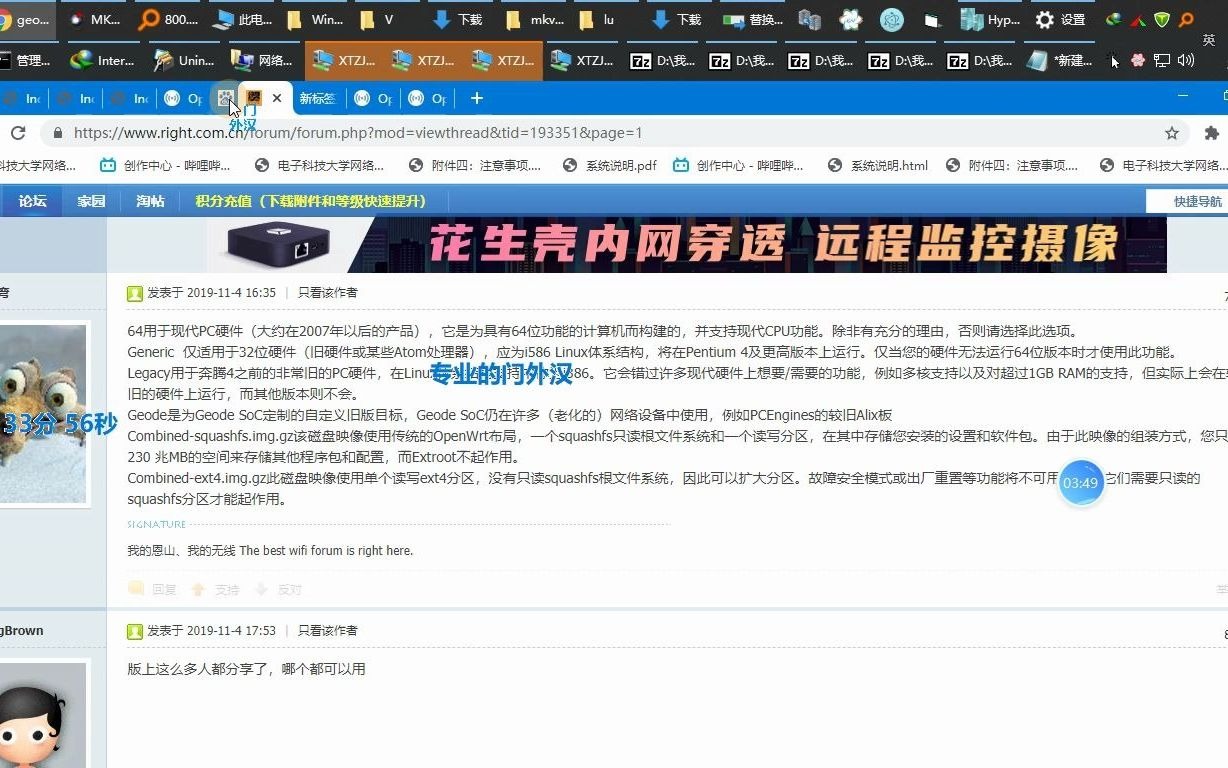Open the Hyp... Hyper-V taskbar item
This screenshot has width=1228, height=768.
[x=990, y=19]
